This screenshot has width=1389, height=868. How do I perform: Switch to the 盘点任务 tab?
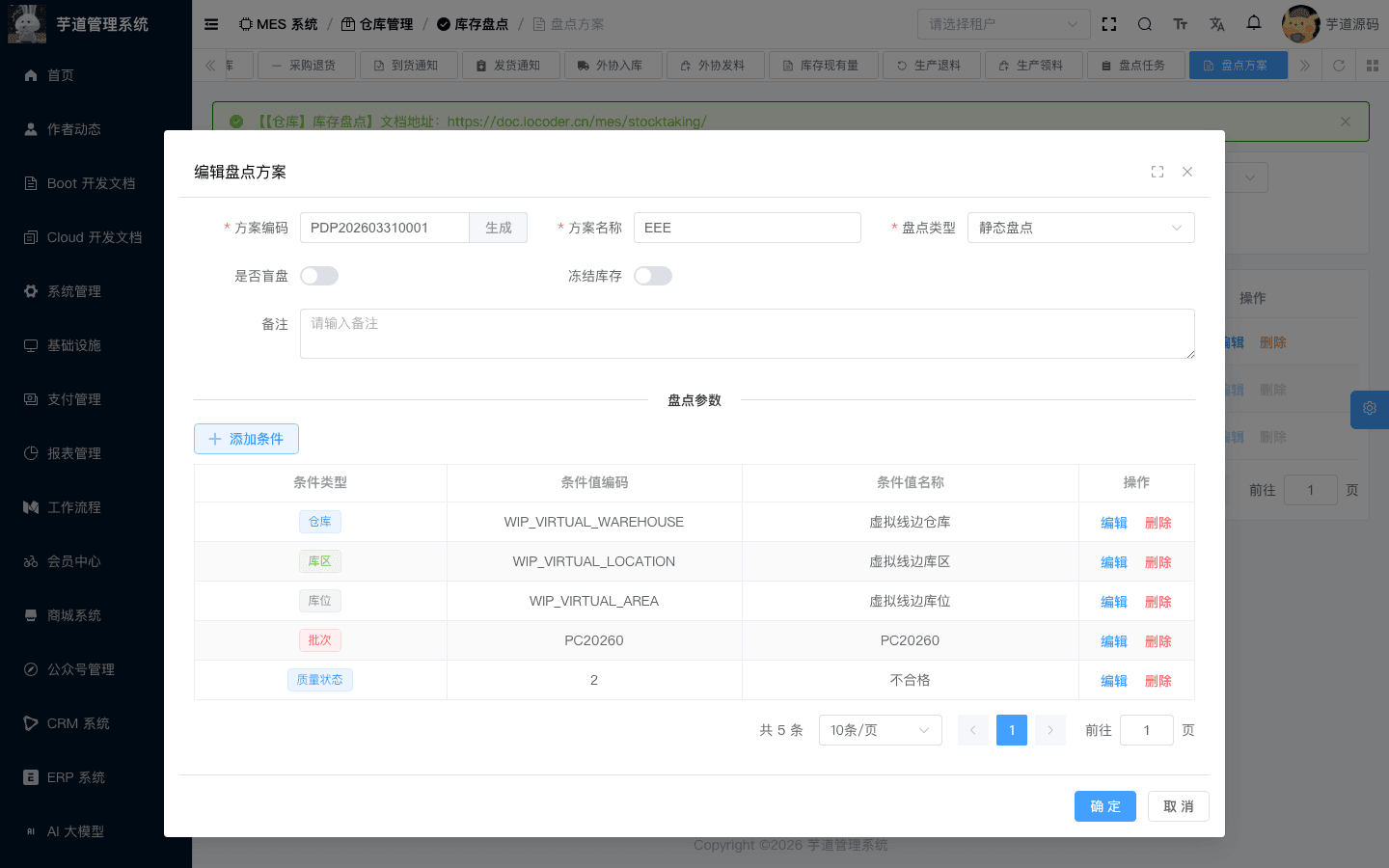pyautogui.click(x=1135, y=66)
